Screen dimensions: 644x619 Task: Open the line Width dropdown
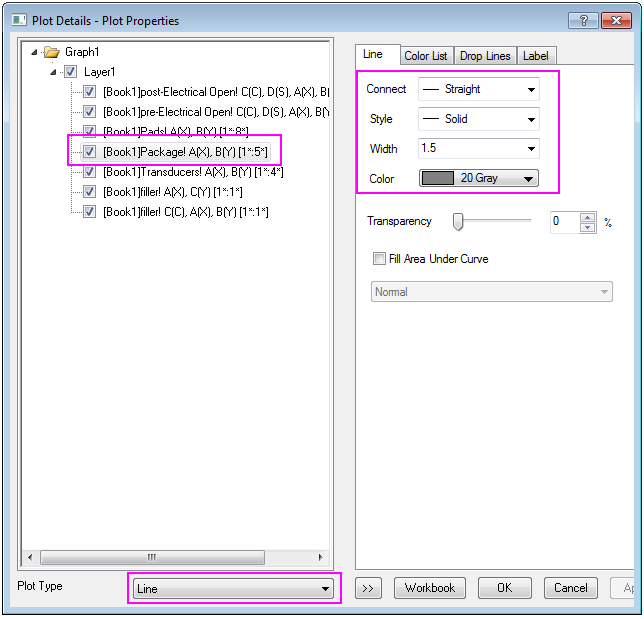tap(478, 149)
